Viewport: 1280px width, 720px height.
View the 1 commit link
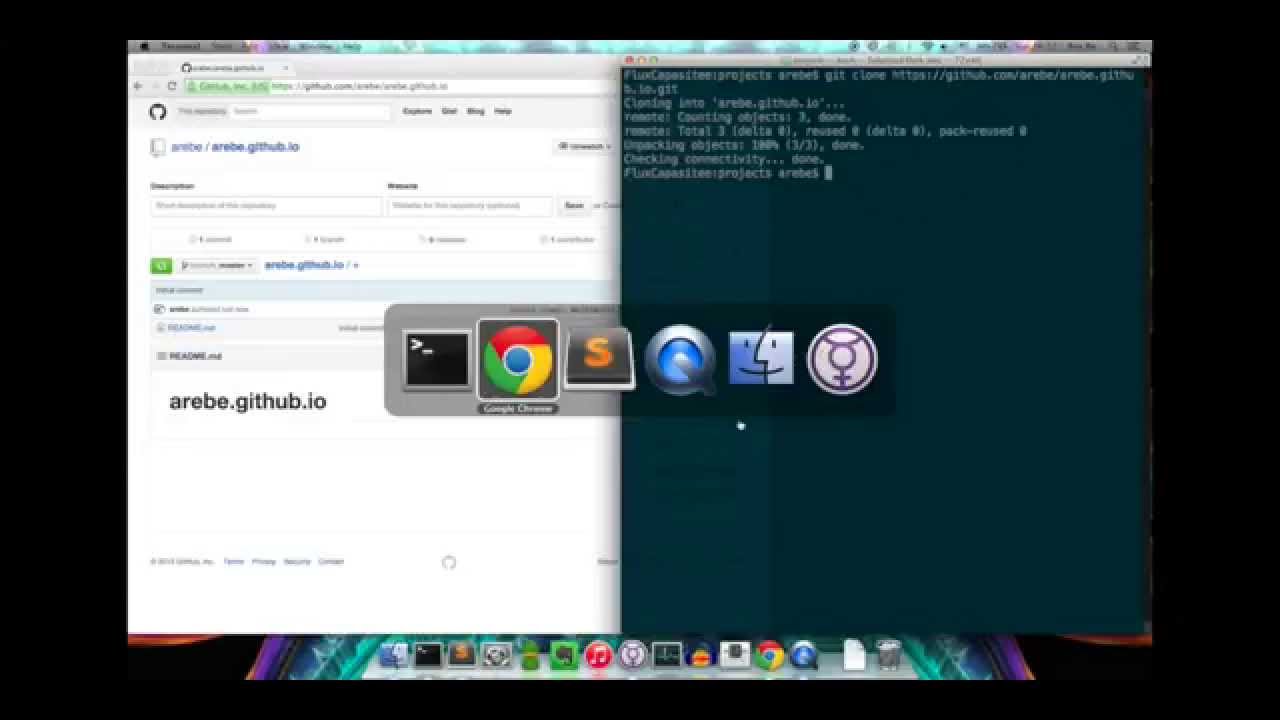tap(211, 240)
